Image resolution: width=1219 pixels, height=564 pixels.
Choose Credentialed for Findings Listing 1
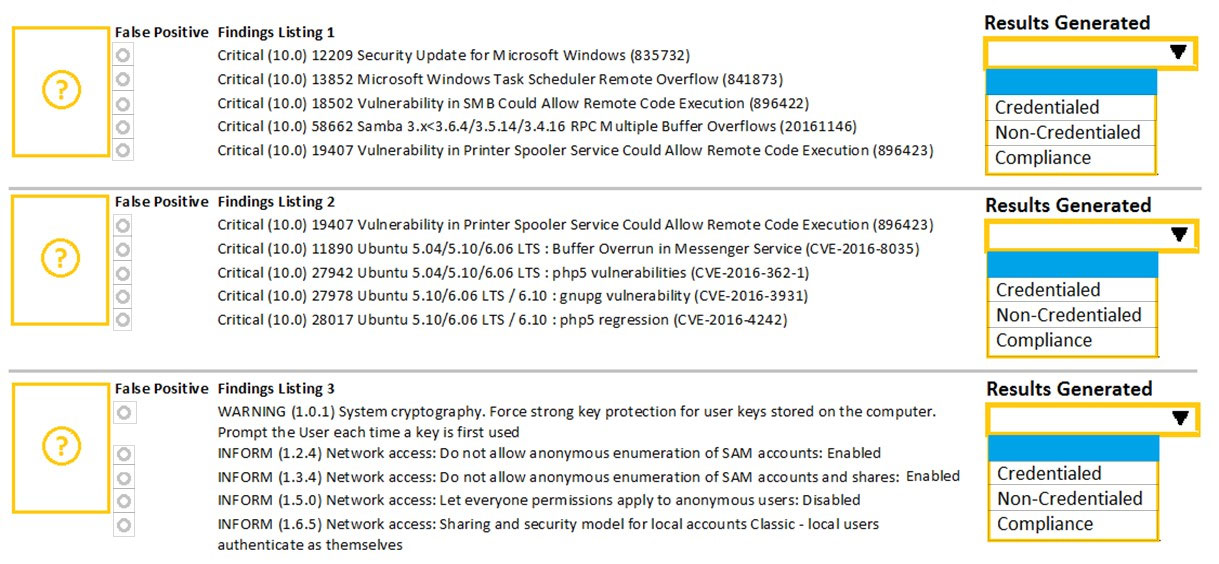[x=1071, y=108]
